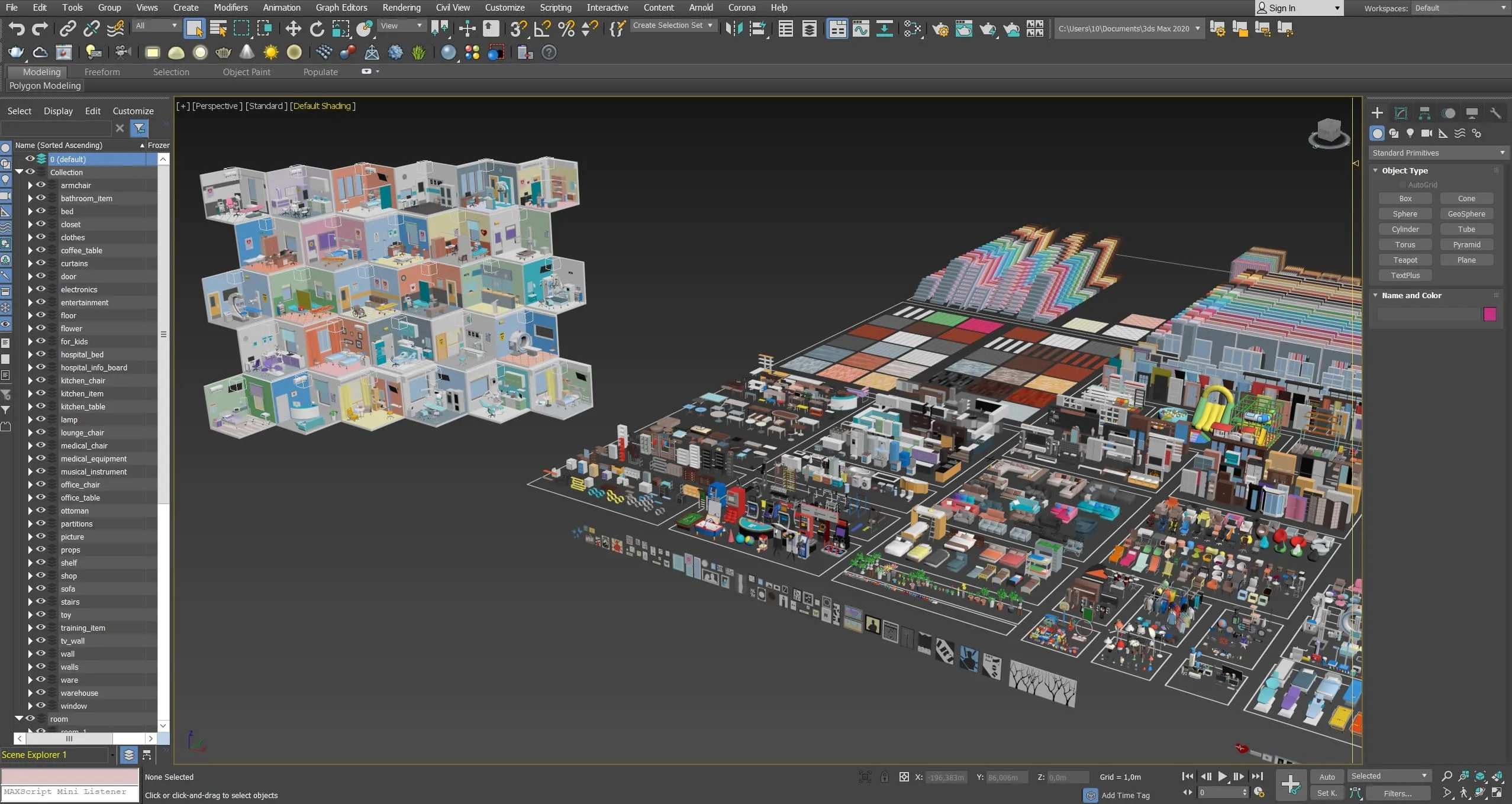Click the MAXScript Mini Listener field
This screenshot has height=804, width=1512.
tap(70, 792)
